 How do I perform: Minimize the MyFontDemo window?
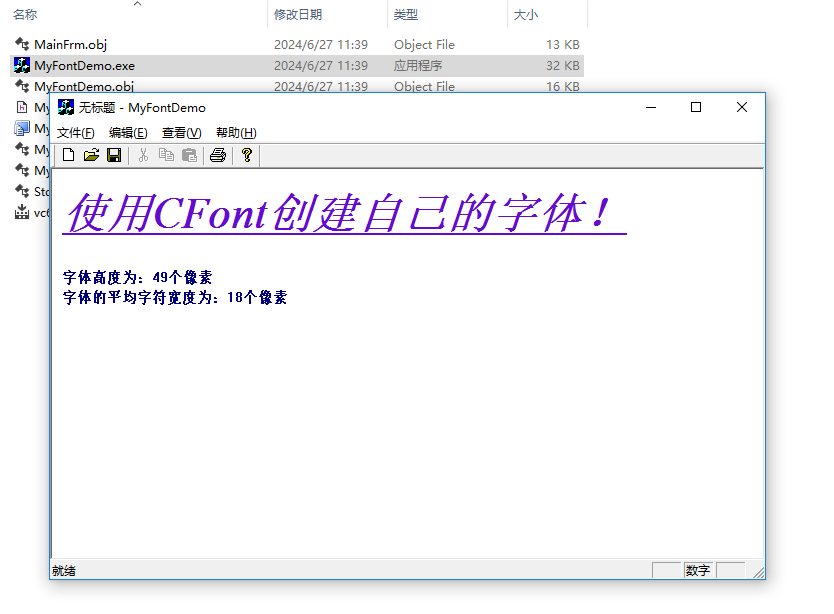click(x=650, y=107)
